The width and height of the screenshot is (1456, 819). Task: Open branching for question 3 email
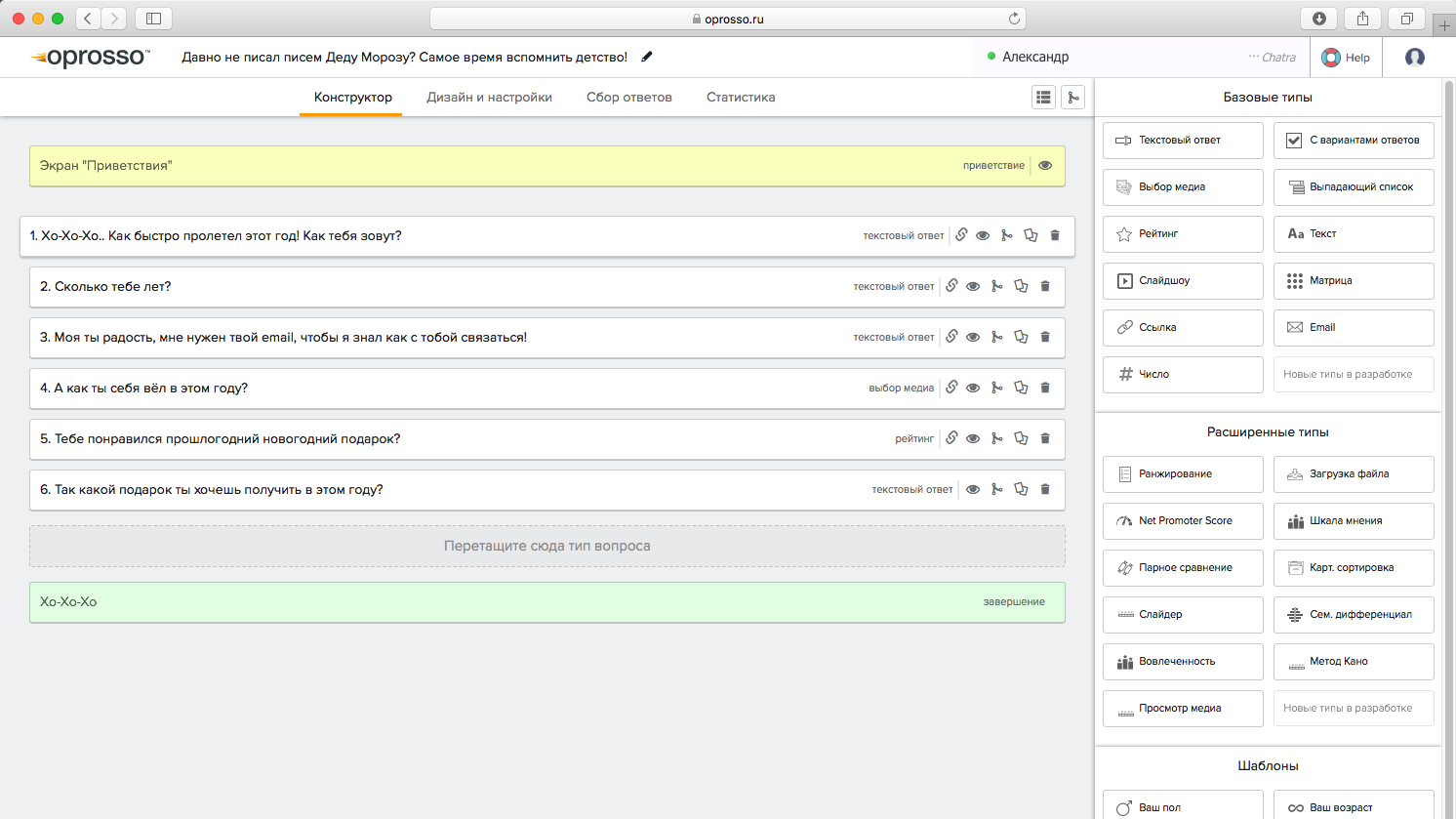(x=996, y=337)
